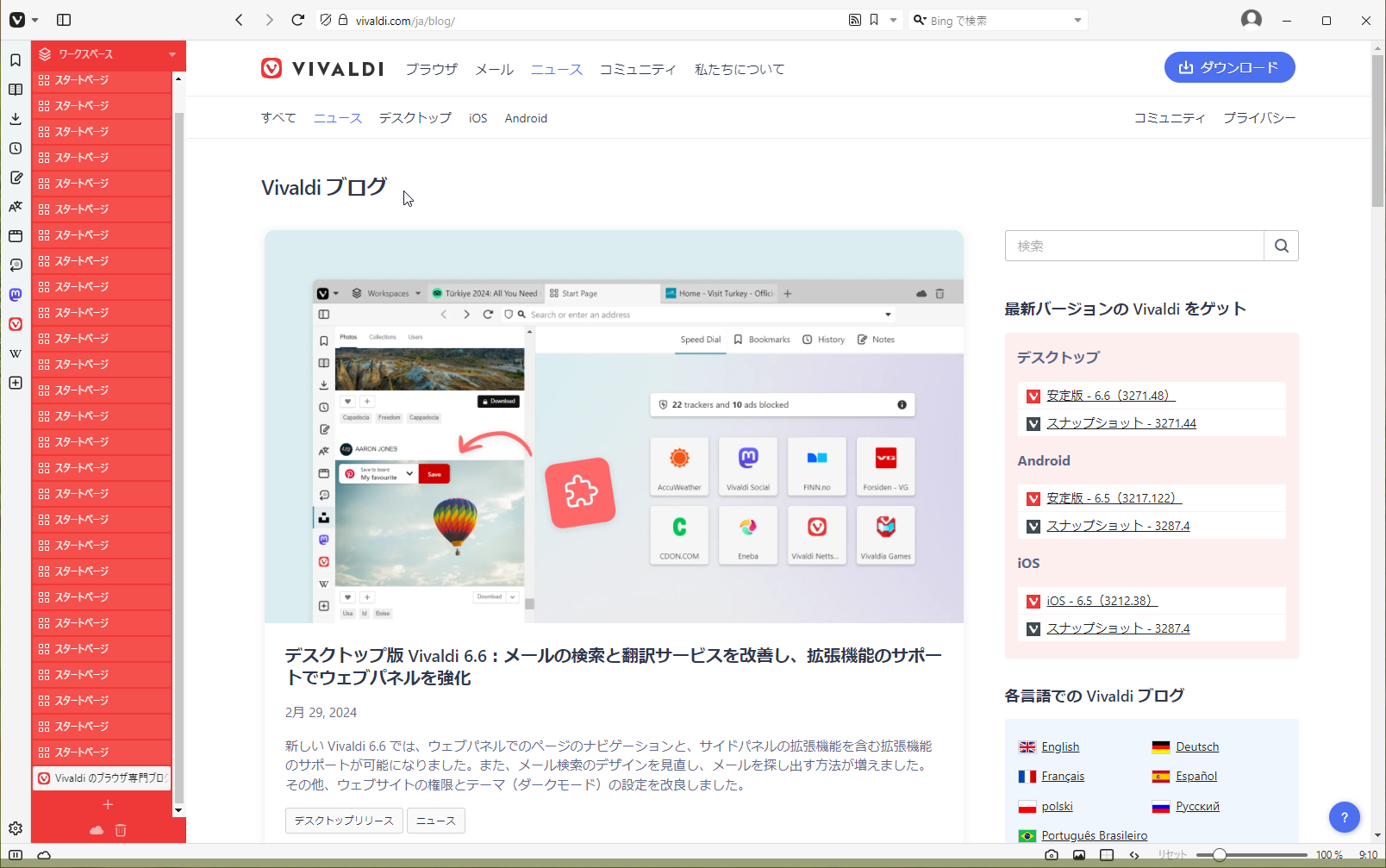Go back to the previous page

(x=240, y=20)
